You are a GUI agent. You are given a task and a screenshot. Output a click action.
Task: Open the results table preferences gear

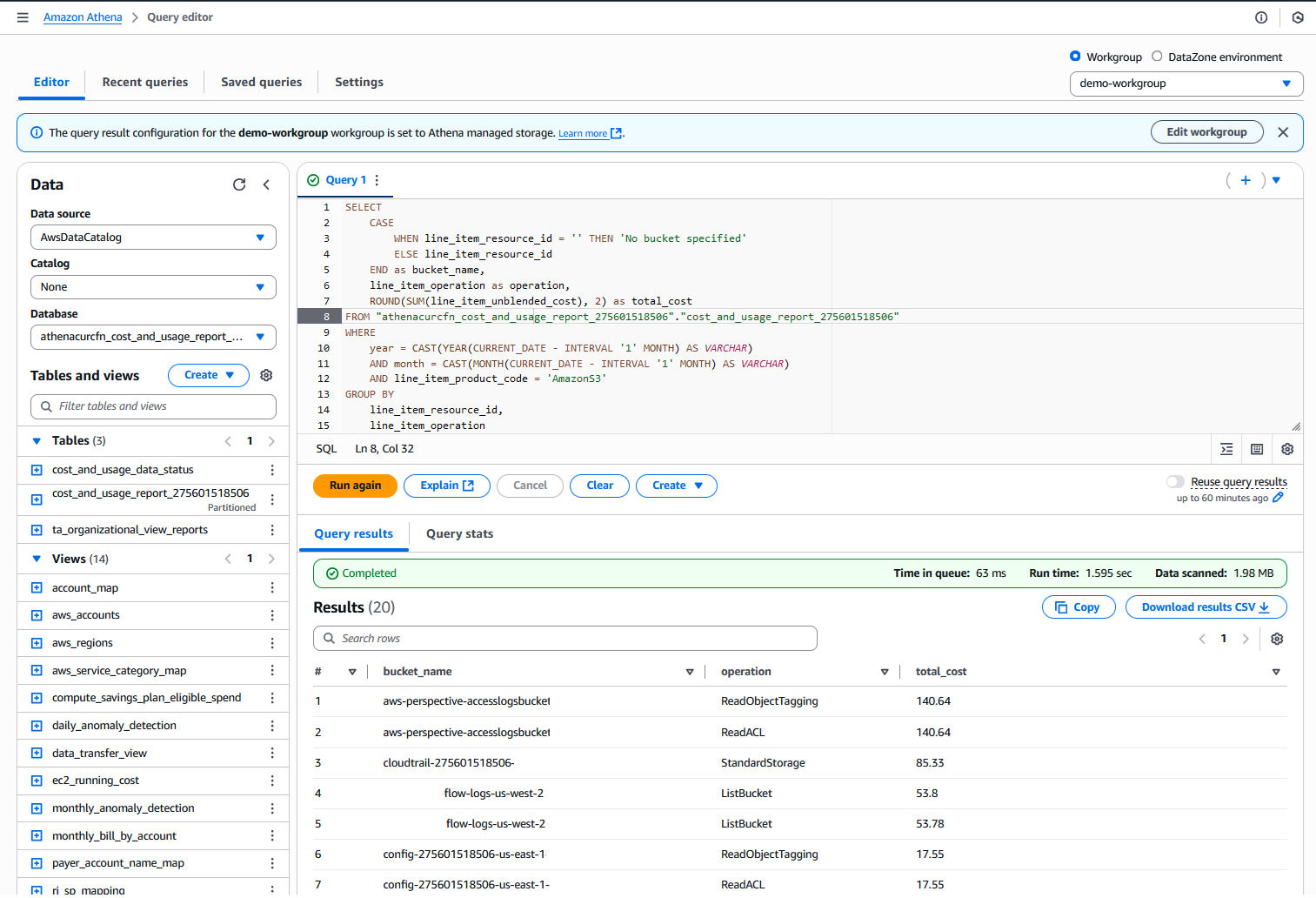(x=1276, y=638)
